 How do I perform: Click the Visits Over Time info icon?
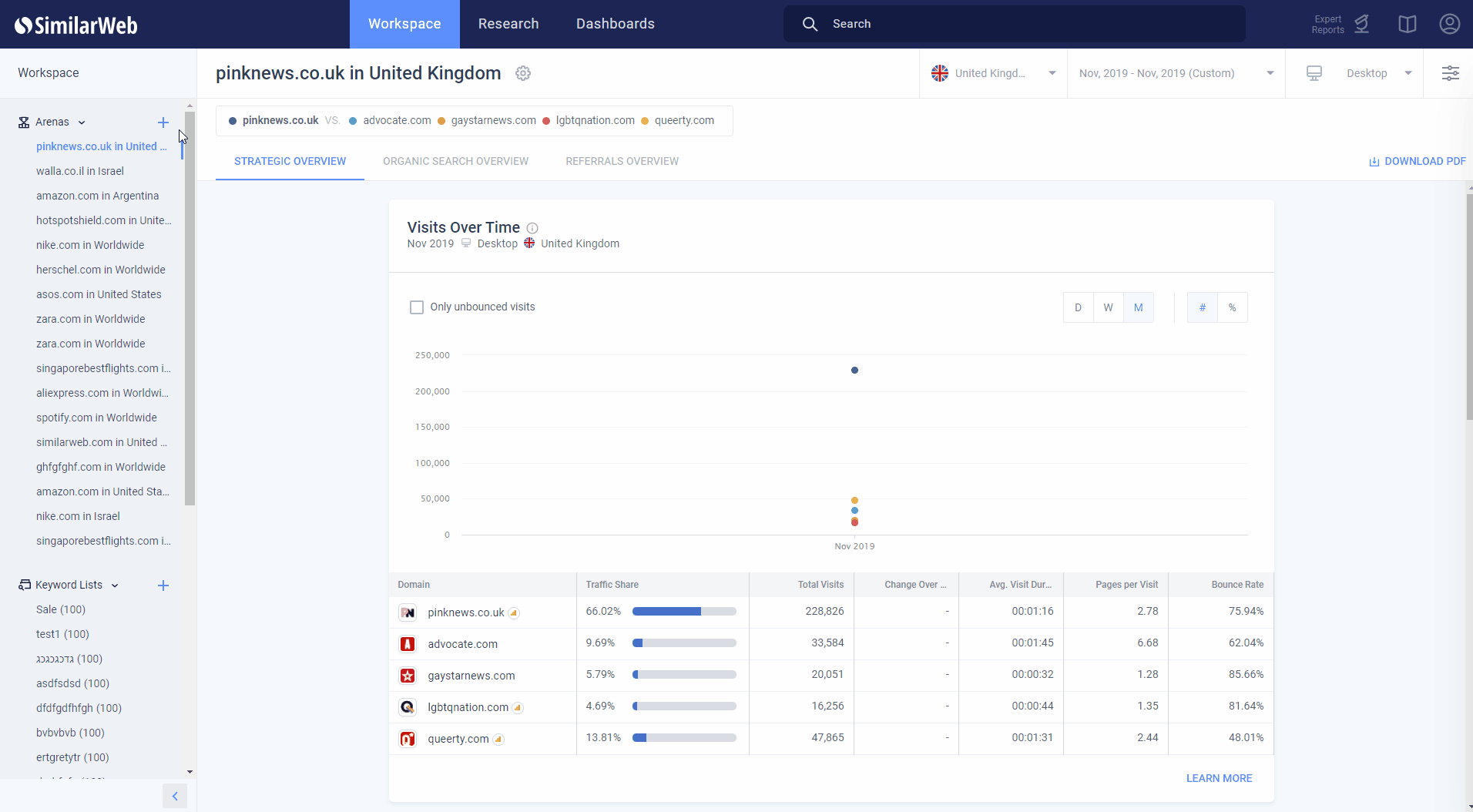point(532,228)
